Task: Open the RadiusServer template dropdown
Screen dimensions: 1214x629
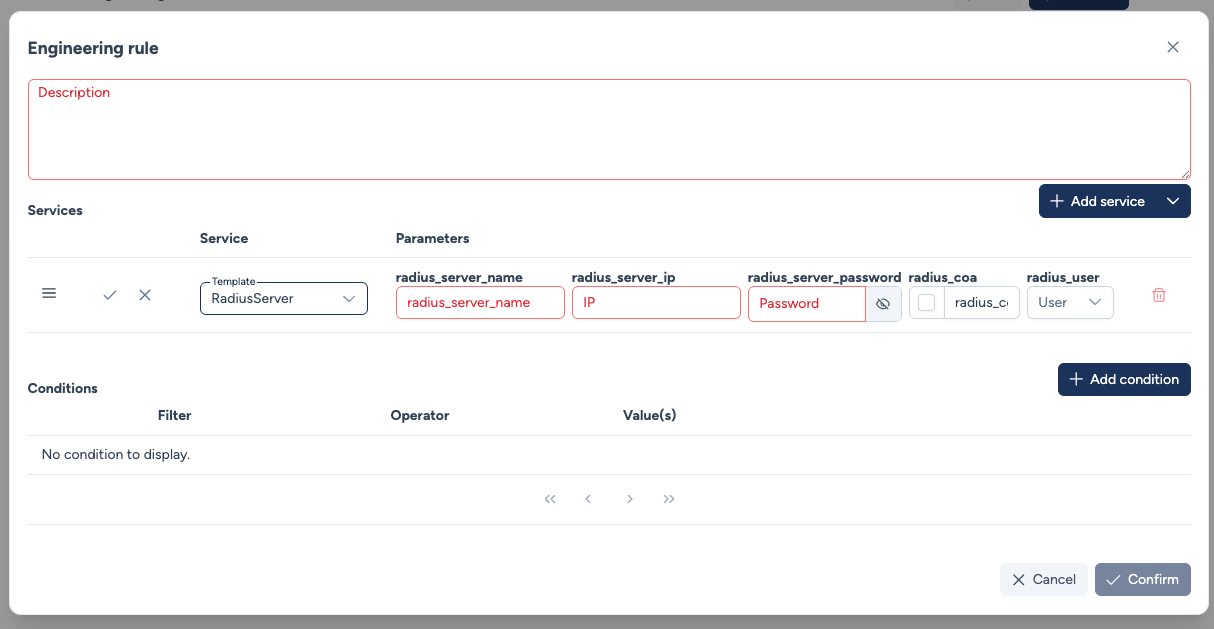Action: point(284,299)
